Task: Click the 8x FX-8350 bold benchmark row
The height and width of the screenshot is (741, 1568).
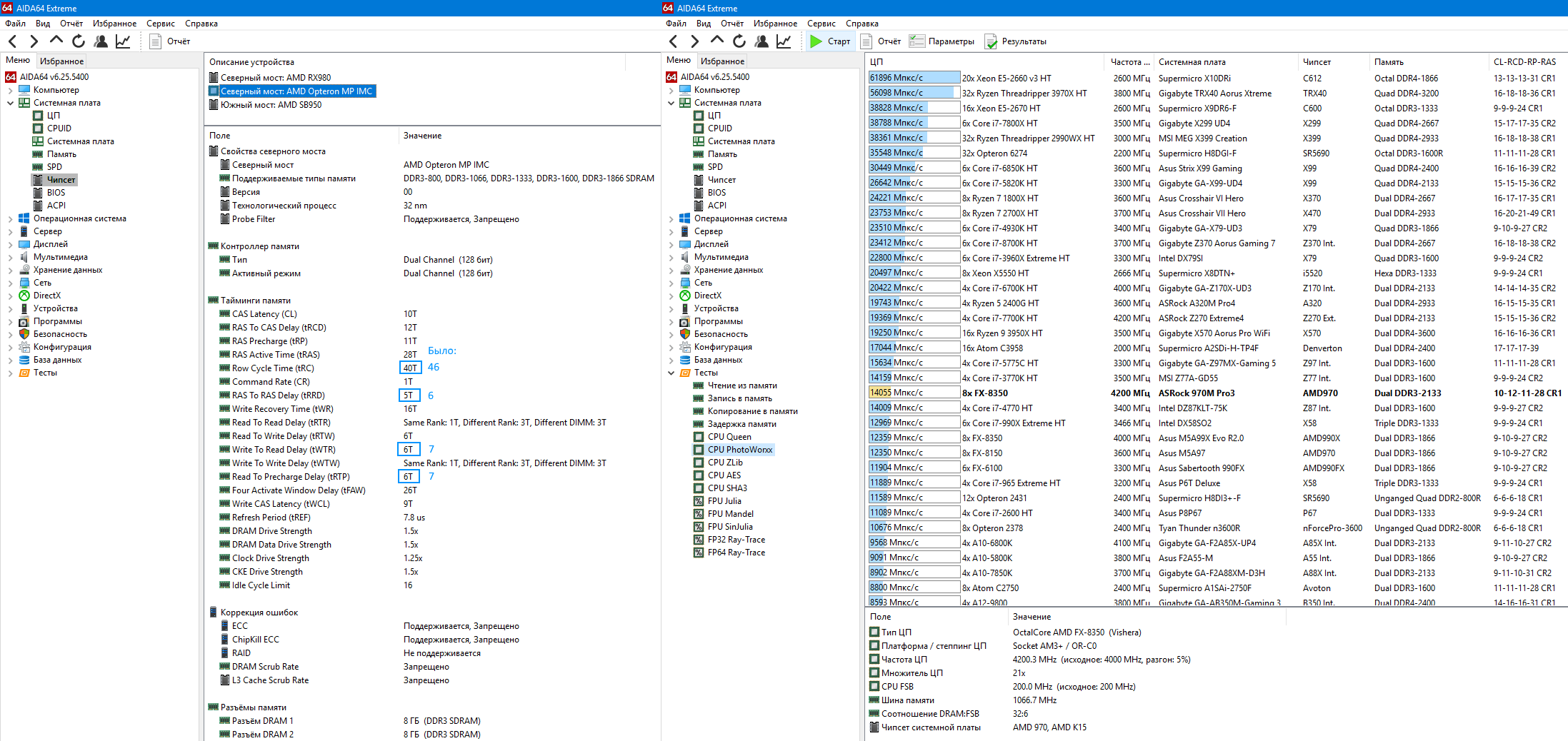Action: pos(1216,393)
